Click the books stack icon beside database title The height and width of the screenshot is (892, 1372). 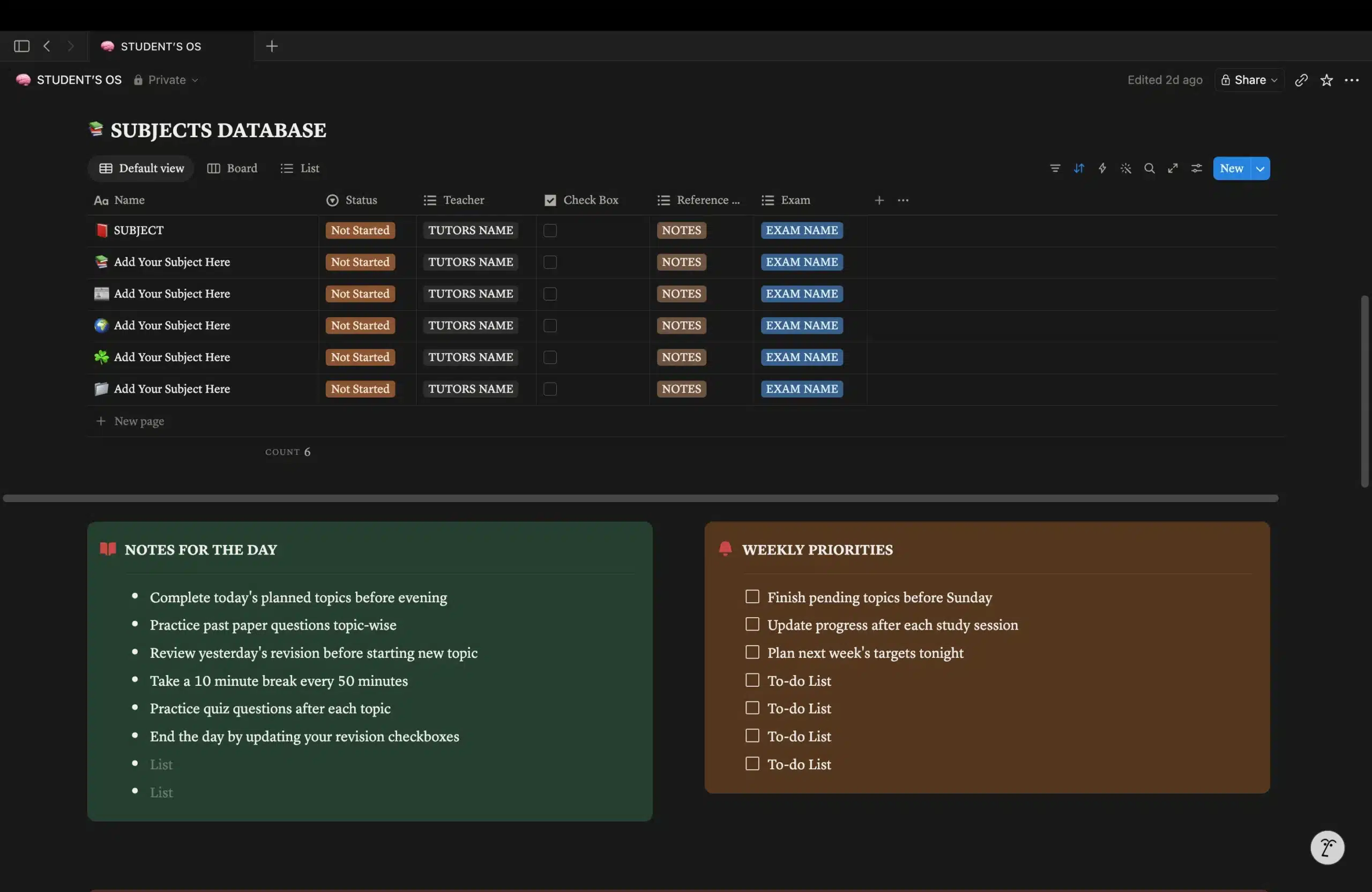pyautogui.click(x=96, y=129)
